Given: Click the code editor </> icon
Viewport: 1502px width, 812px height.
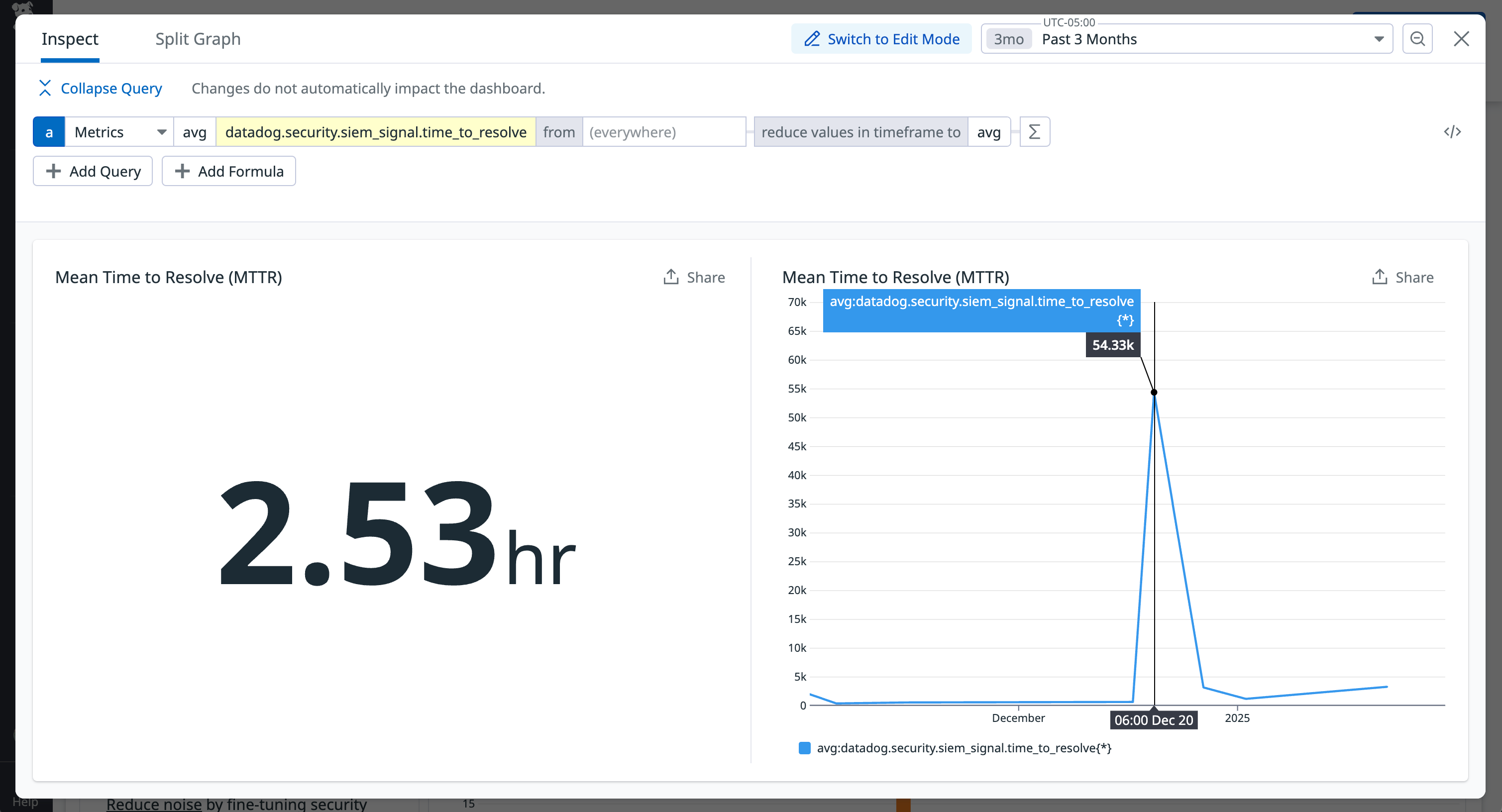Looking at the screenshot, I should (x=1452, y=132).
